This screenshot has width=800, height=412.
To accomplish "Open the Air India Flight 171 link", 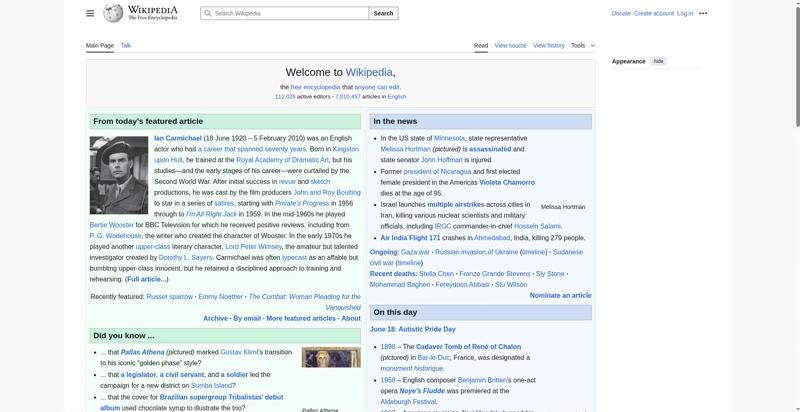I will click(x=410, y=238).
